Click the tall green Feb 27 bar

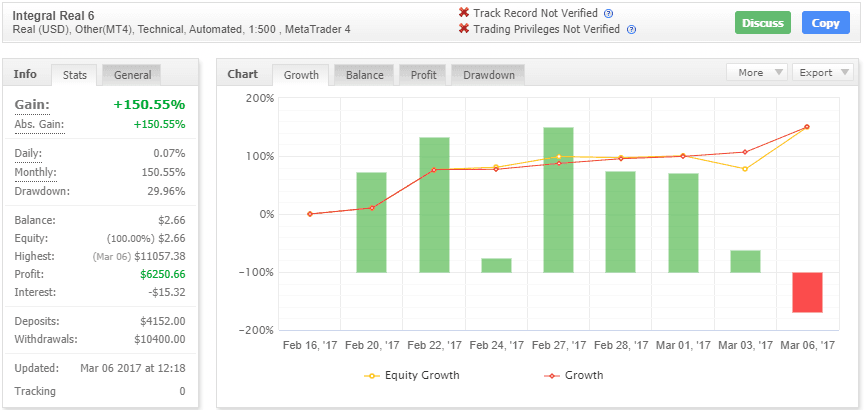click(558, 200)
